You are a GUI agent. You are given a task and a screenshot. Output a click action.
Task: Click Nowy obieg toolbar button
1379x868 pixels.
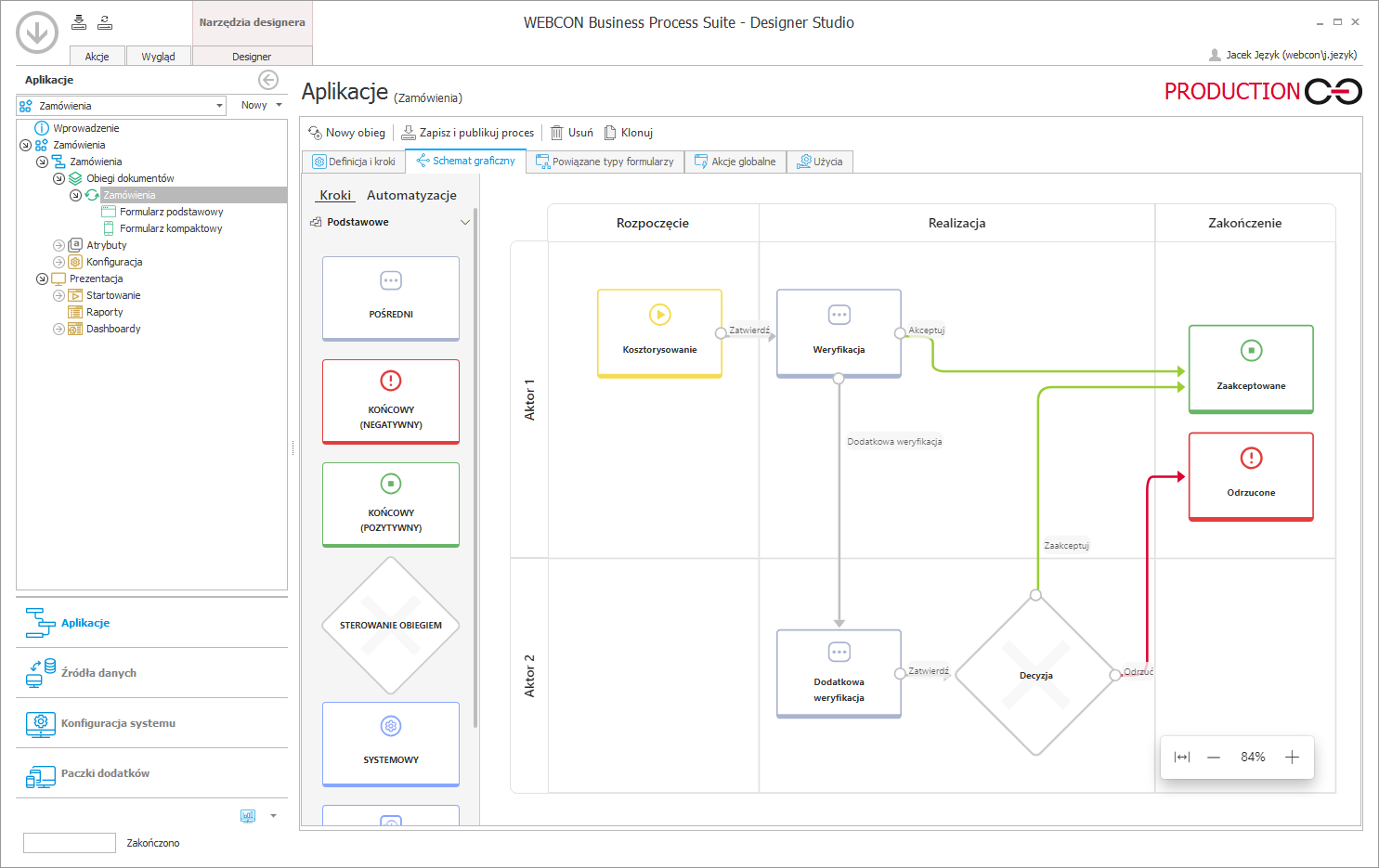coord(346,133)
